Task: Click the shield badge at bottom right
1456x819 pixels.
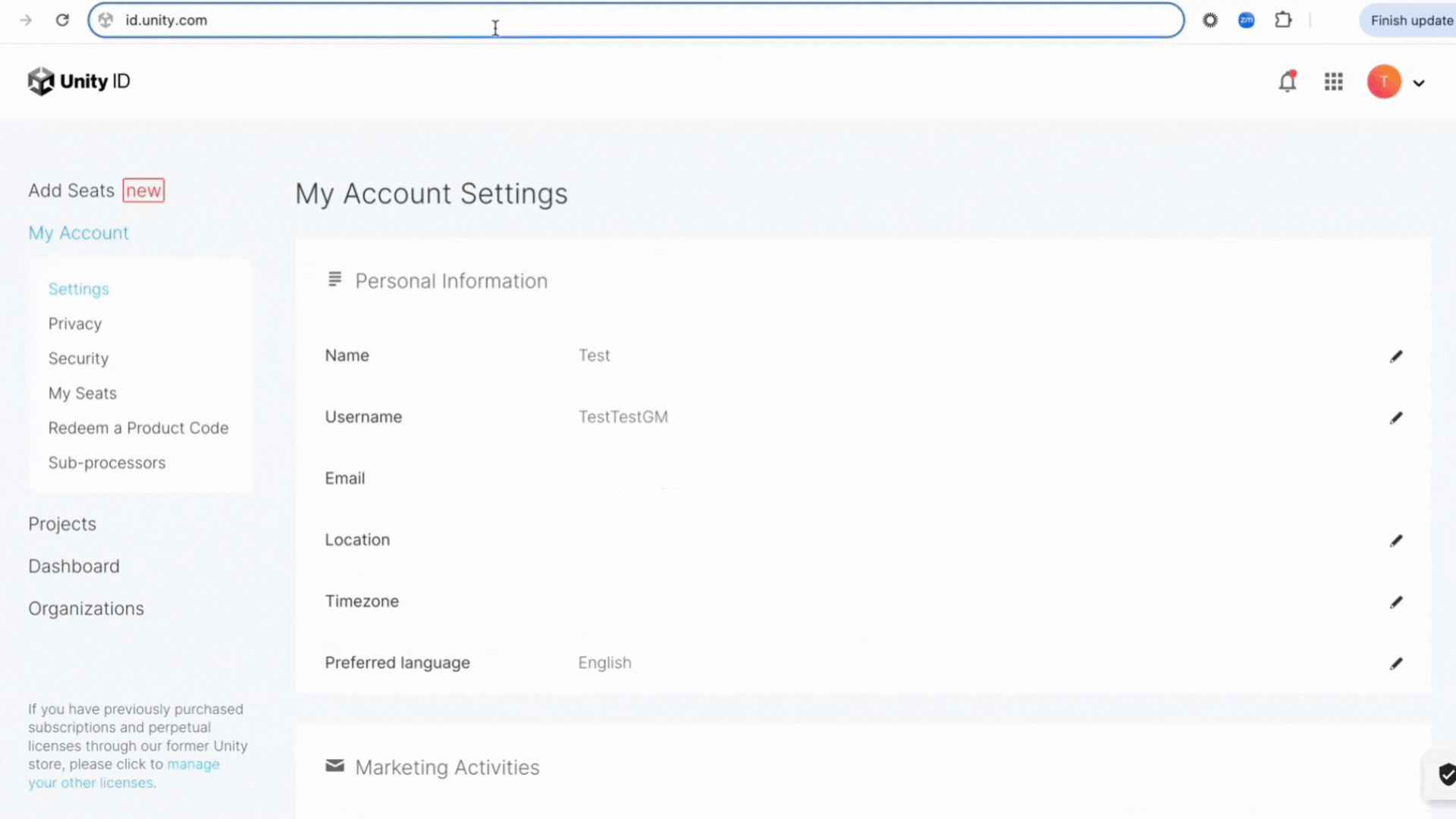Action: [x=1446, y=774]
